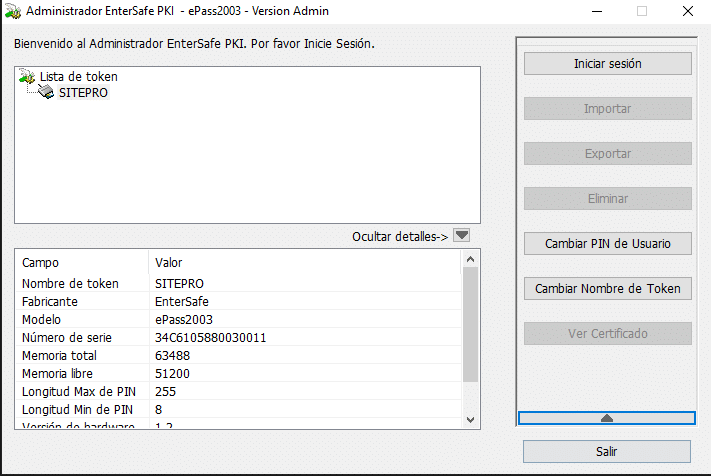This screenshot has height=476, width=711.
Task: Select the SITEPRO token in the list
Action: (x=83, y=92)
